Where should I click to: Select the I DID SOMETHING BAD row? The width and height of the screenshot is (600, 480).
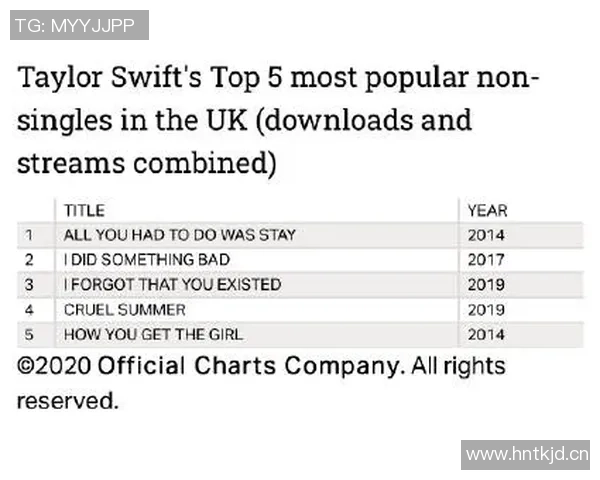[146, 260]
